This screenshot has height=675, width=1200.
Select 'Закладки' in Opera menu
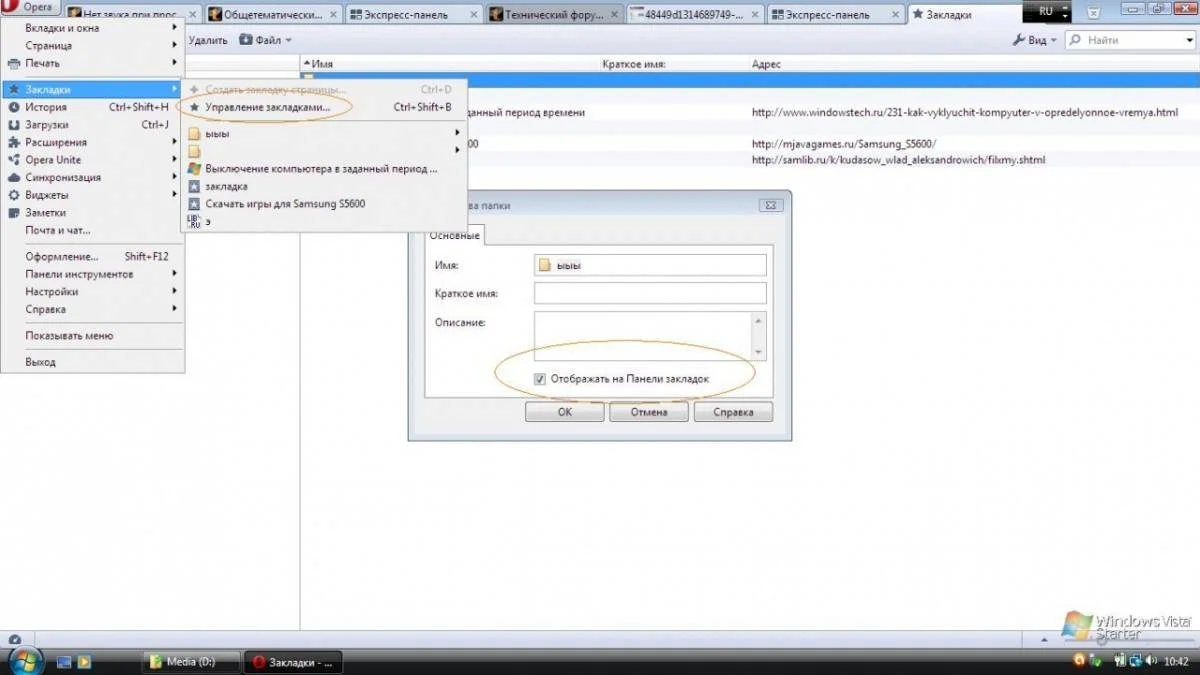(x=93, y=89)
